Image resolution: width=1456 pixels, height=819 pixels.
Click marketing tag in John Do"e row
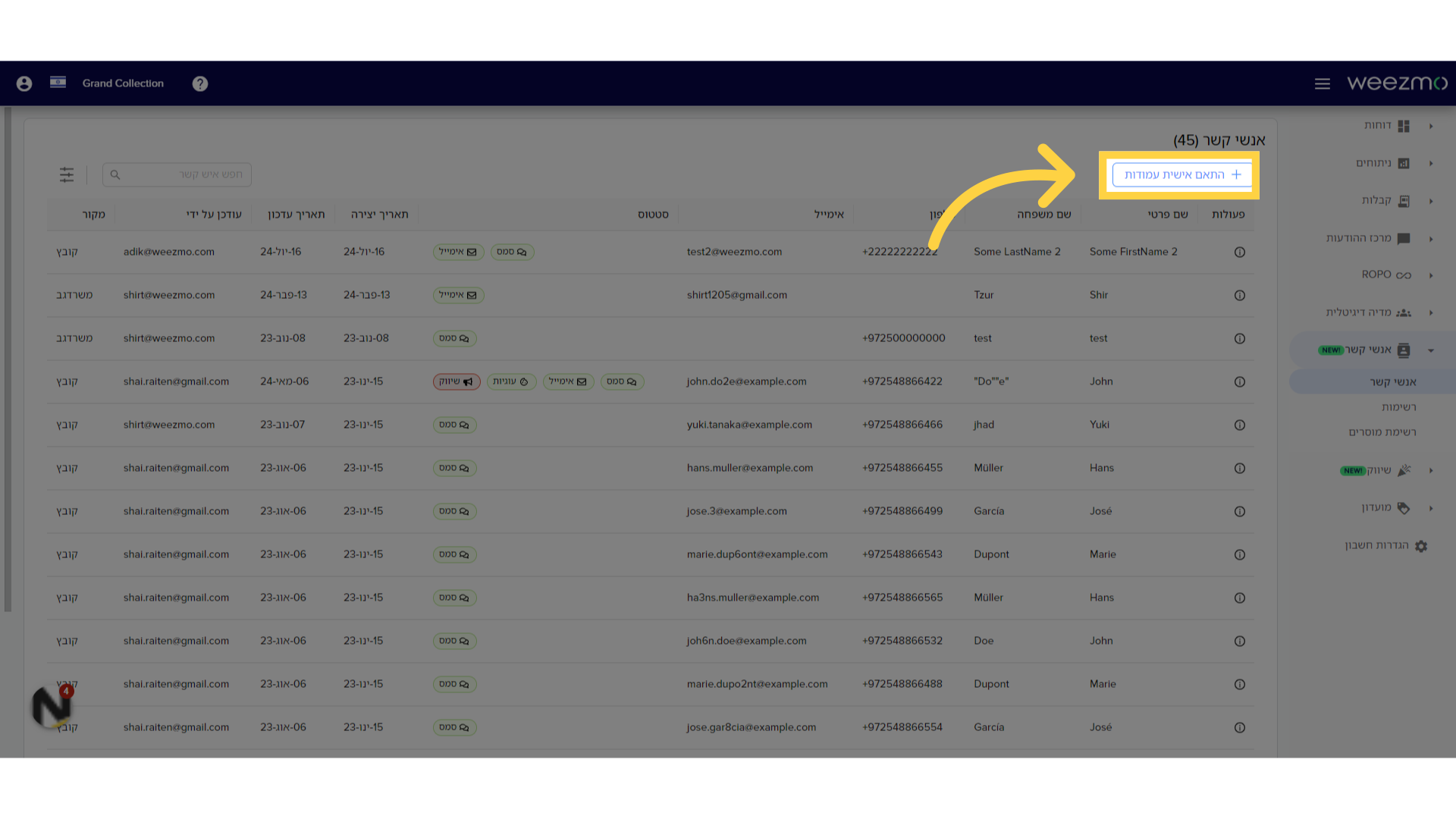pos(457,381)
